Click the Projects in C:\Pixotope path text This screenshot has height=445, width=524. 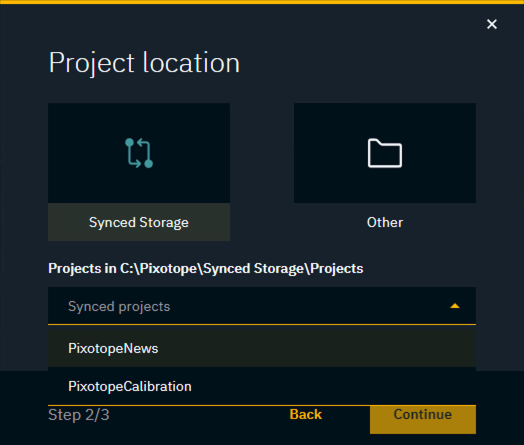pyautogui.click(x=206, y=269)
